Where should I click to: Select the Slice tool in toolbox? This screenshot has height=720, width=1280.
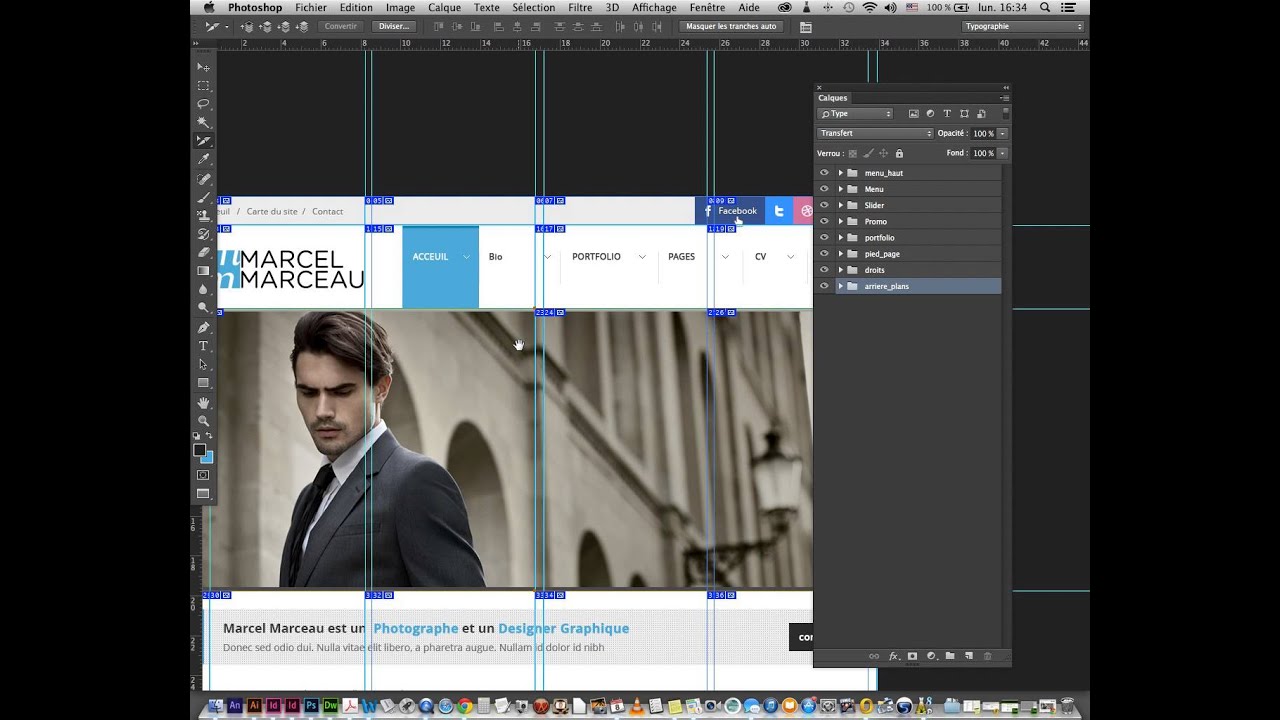pyautogui.click(x=203, y=141)
